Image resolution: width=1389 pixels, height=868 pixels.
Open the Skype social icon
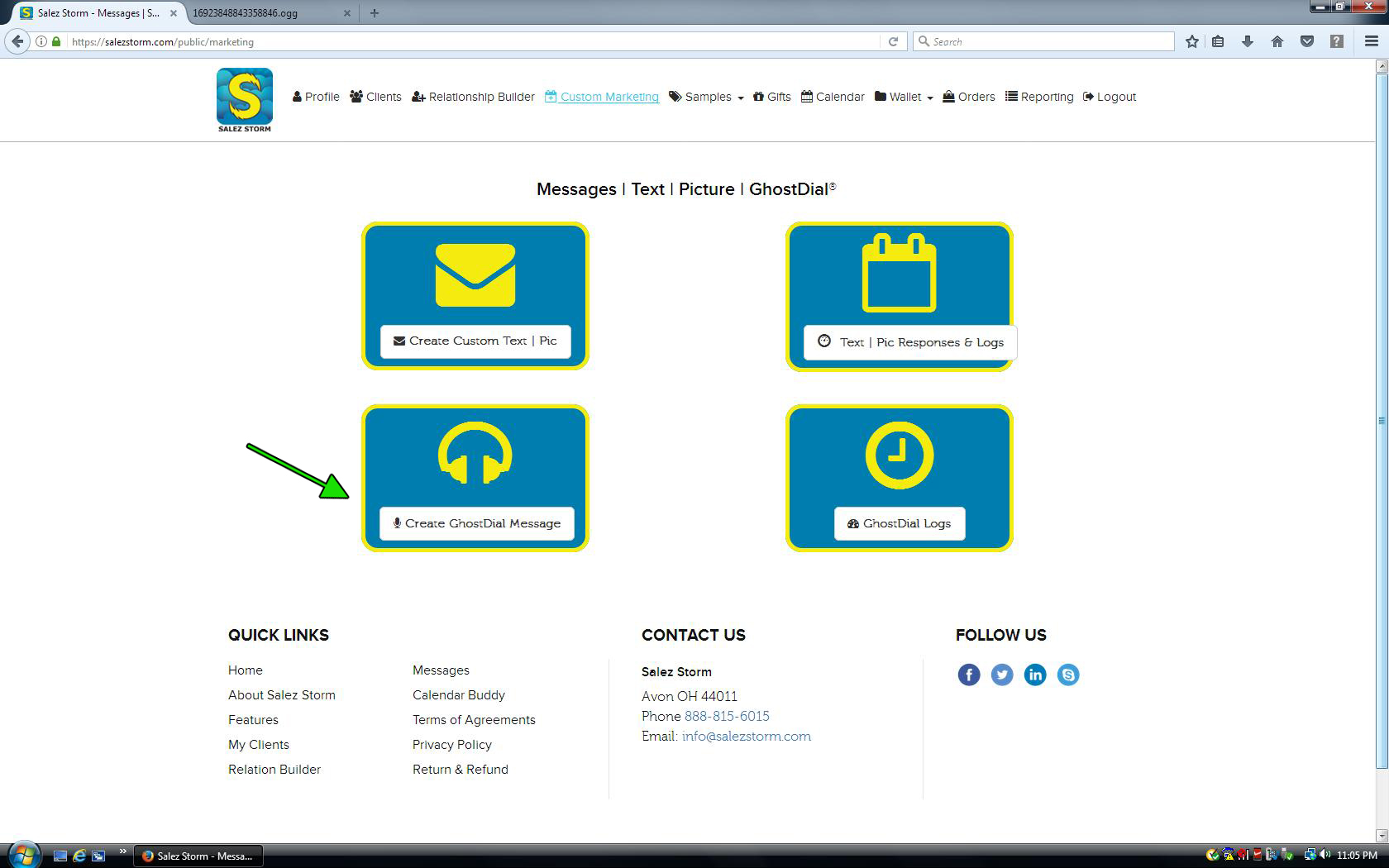[x=1068, y=675]
